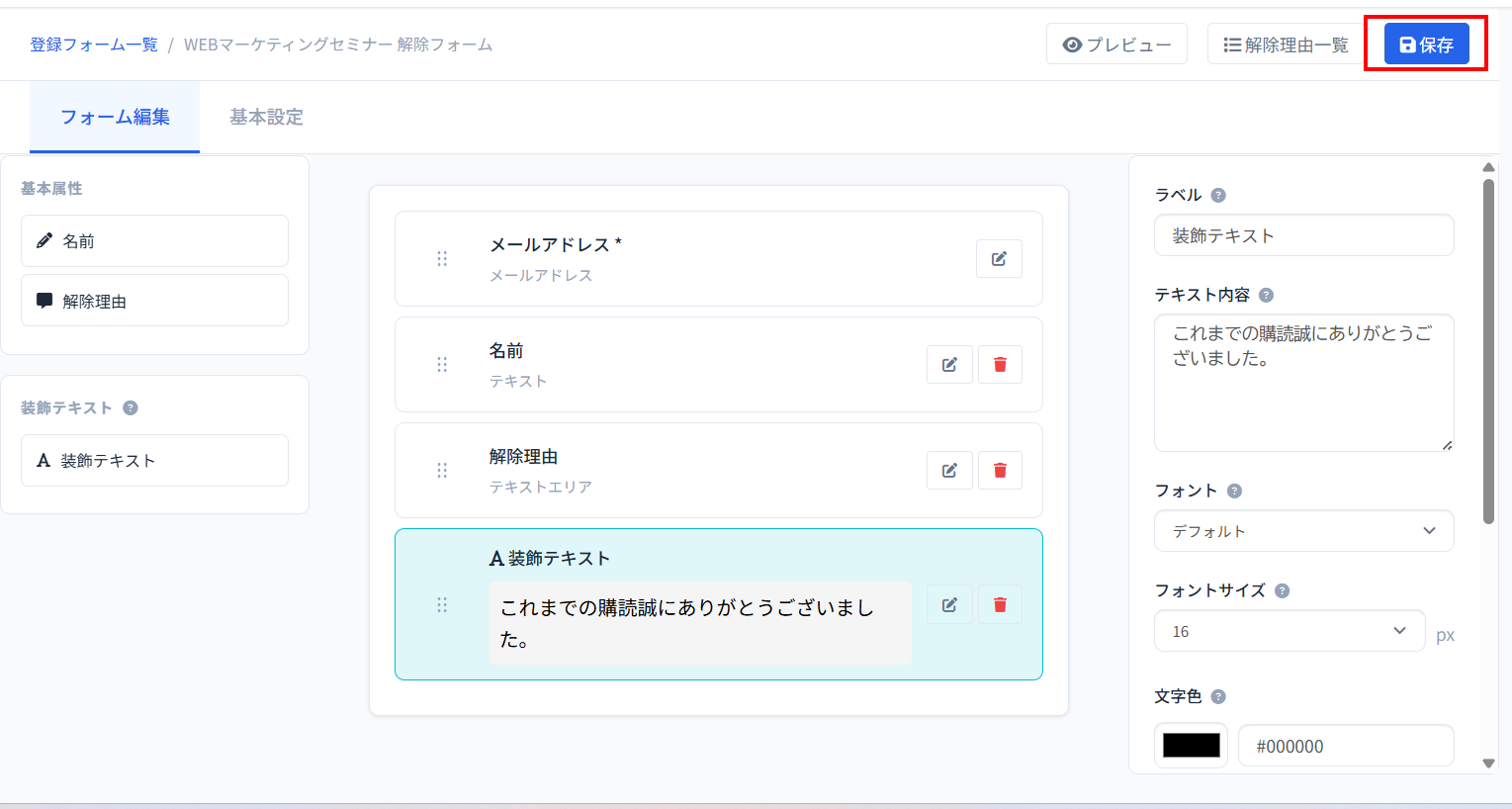The height and width of the screenshot is (809, 1512).
Task: Open the black 文字色 color swatch
Action: (1191, 746)
